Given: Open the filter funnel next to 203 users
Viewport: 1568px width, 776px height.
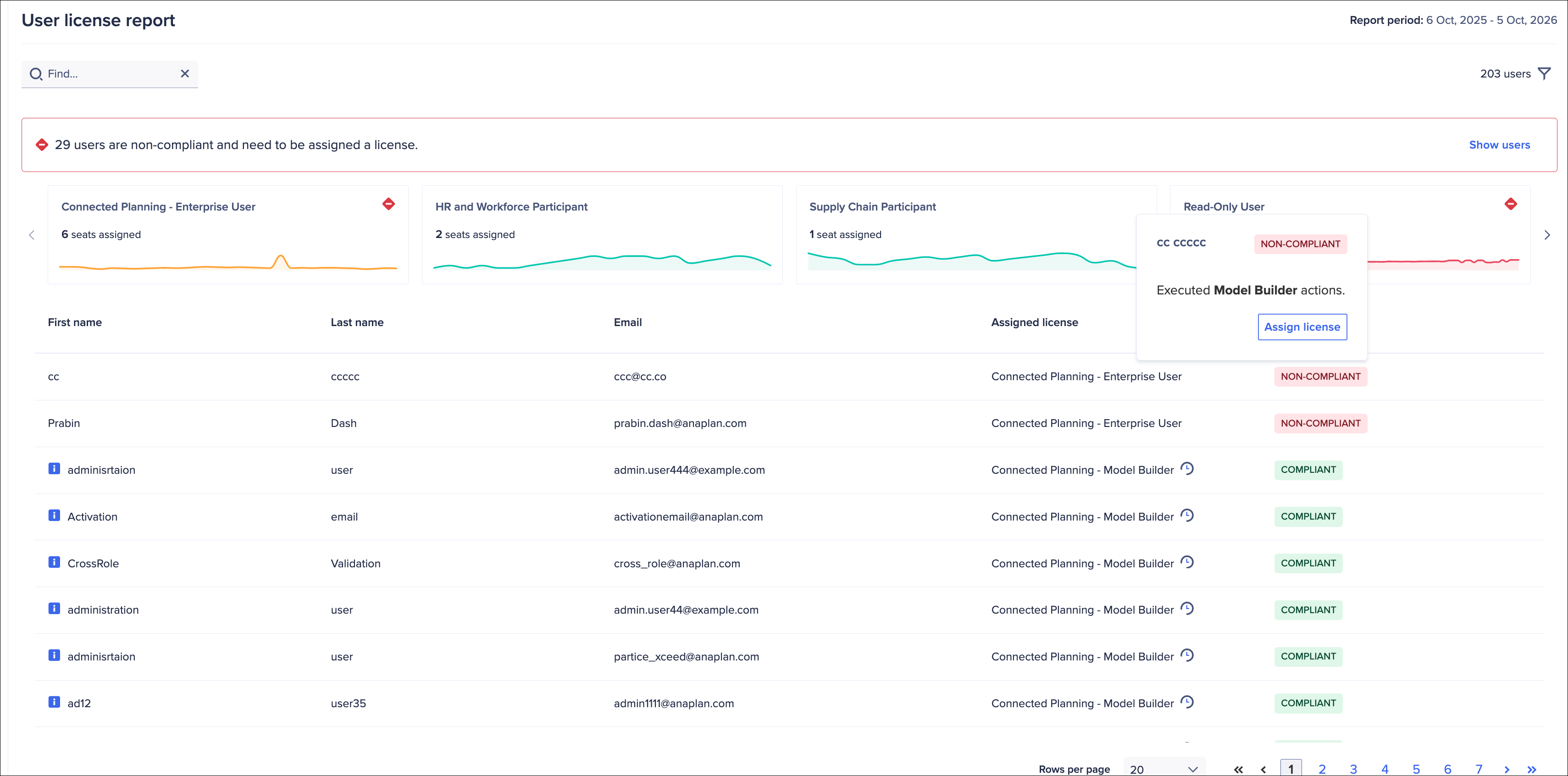Looking at the screenshot, I should [x=1544, y=74].
